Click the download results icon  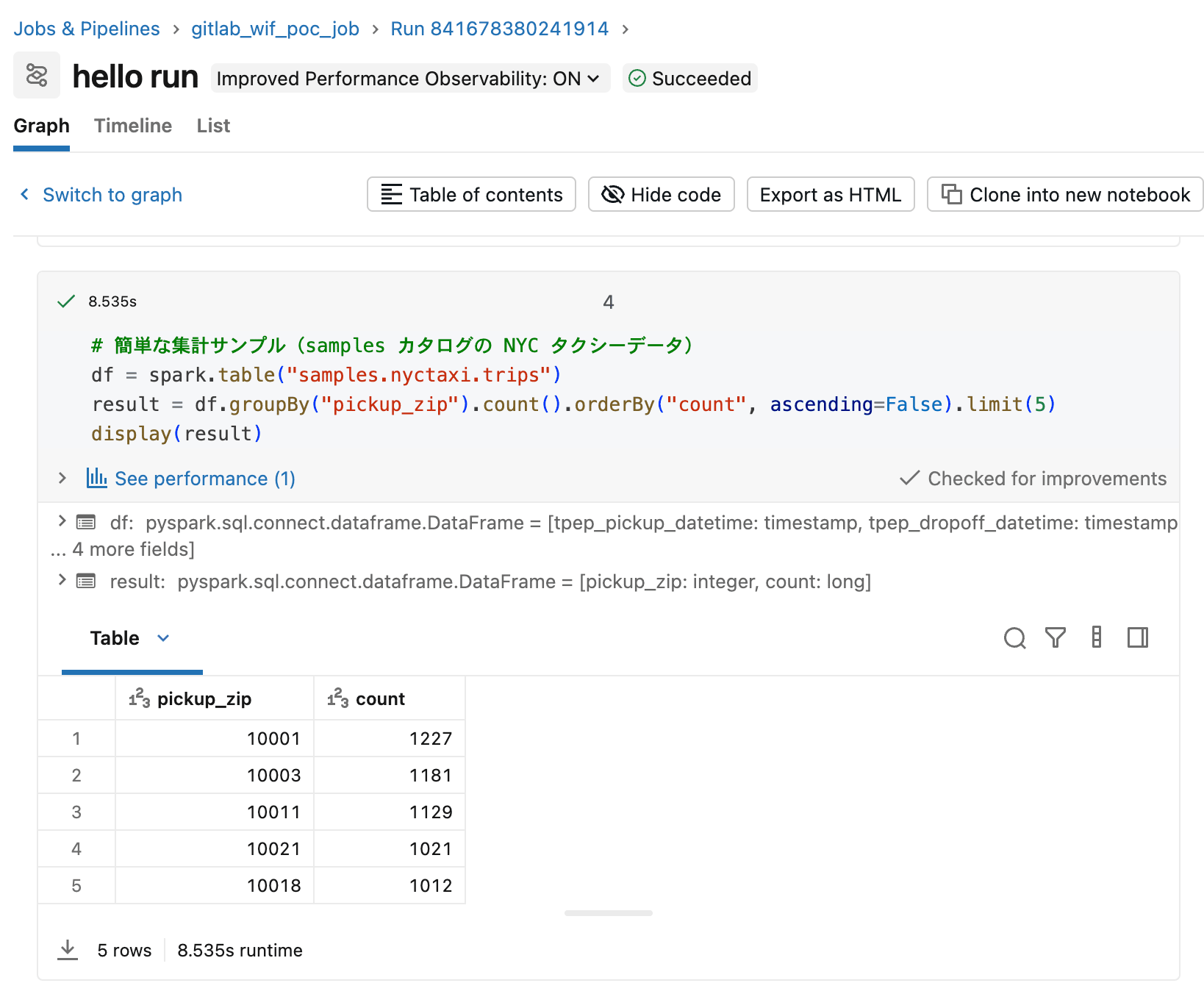(x=68, y=950)
